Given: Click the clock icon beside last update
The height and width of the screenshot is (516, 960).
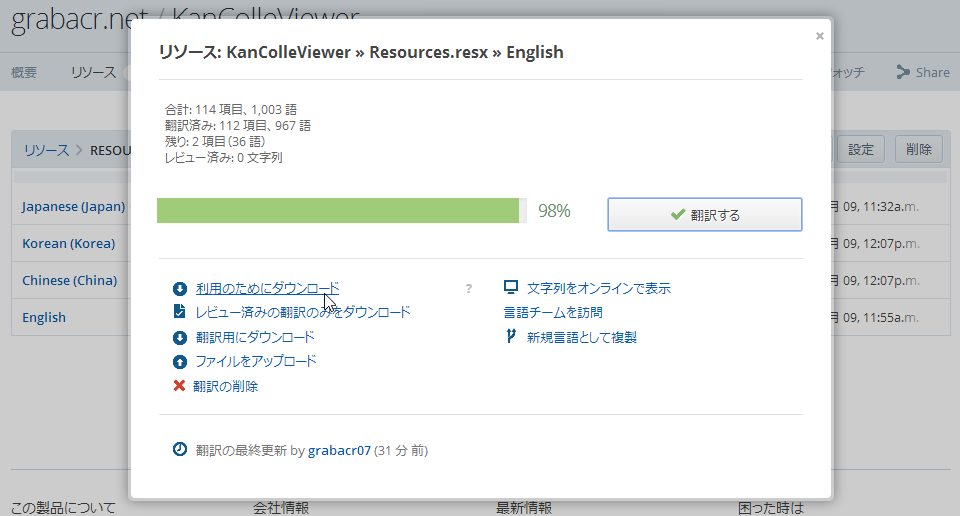Looking at the screenshot, I should (x=179, y=449).
